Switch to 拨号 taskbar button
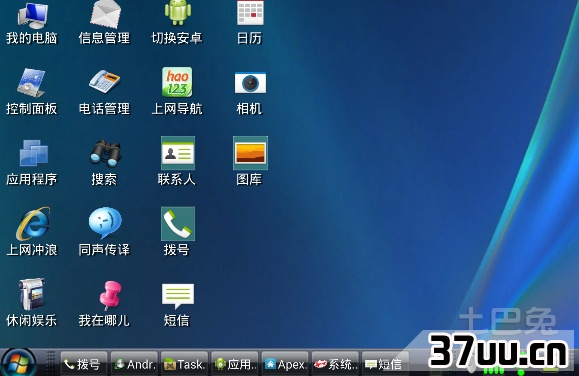 click(x=84, y=364)
